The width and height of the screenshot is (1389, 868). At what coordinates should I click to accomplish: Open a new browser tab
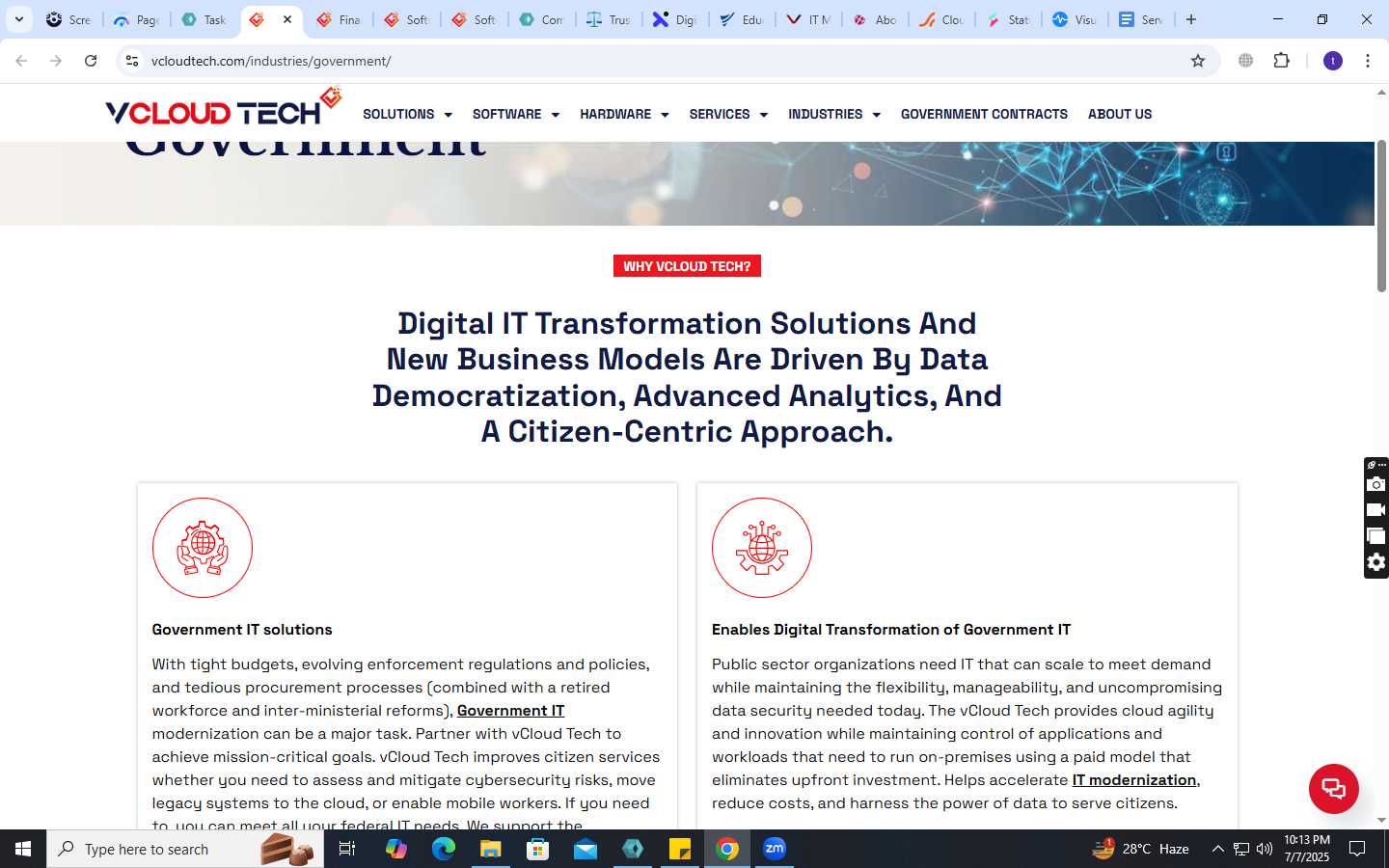click(1191, 19)
